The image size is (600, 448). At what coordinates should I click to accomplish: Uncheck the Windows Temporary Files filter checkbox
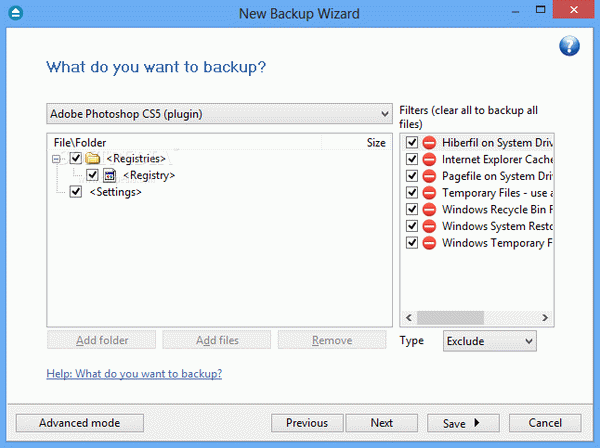[x=412, y=243]
